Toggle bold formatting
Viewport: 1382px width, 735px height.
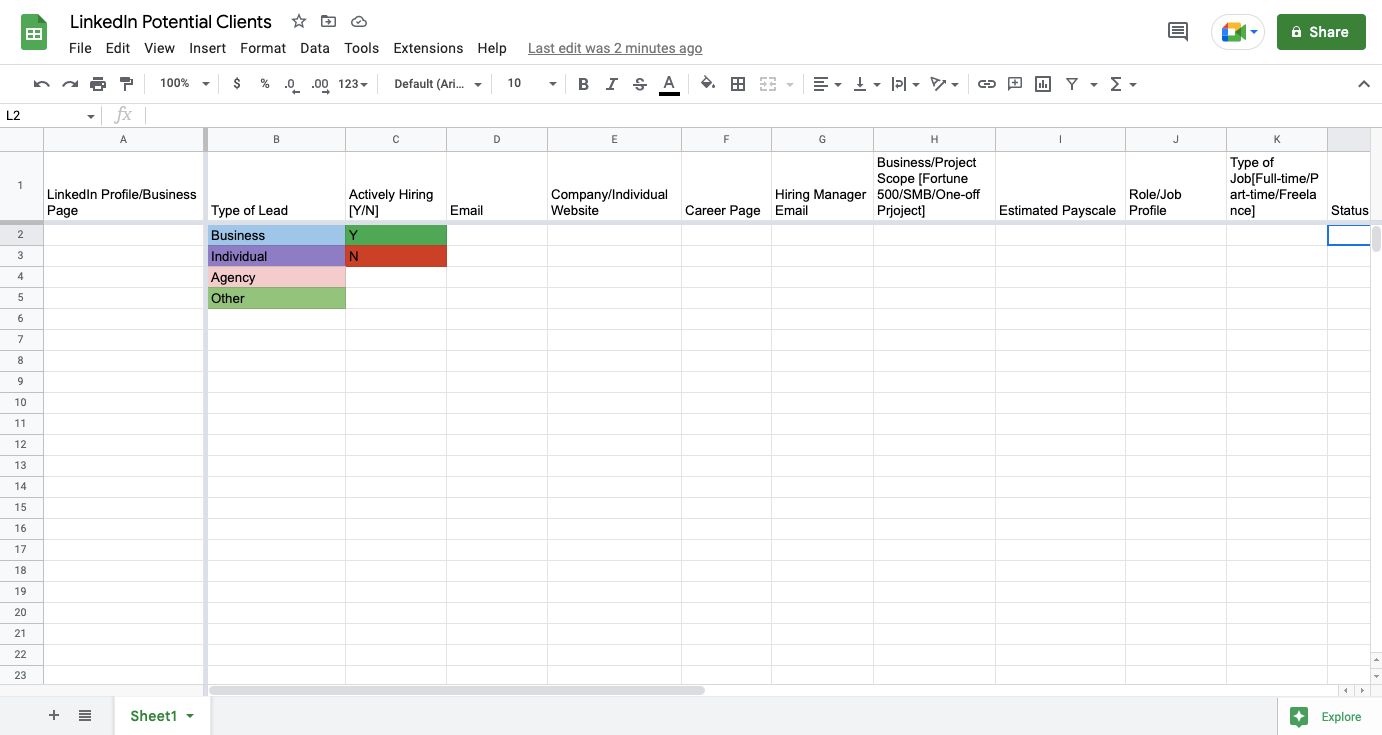coord(583,84)
